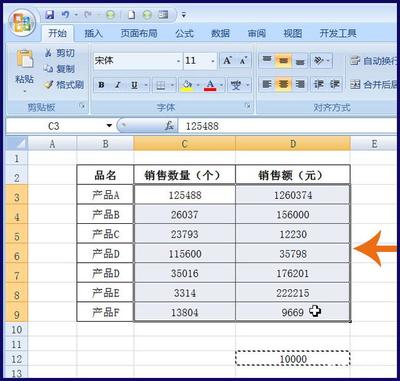
Task: Expand border style options arrow
Action: (172, 86)
